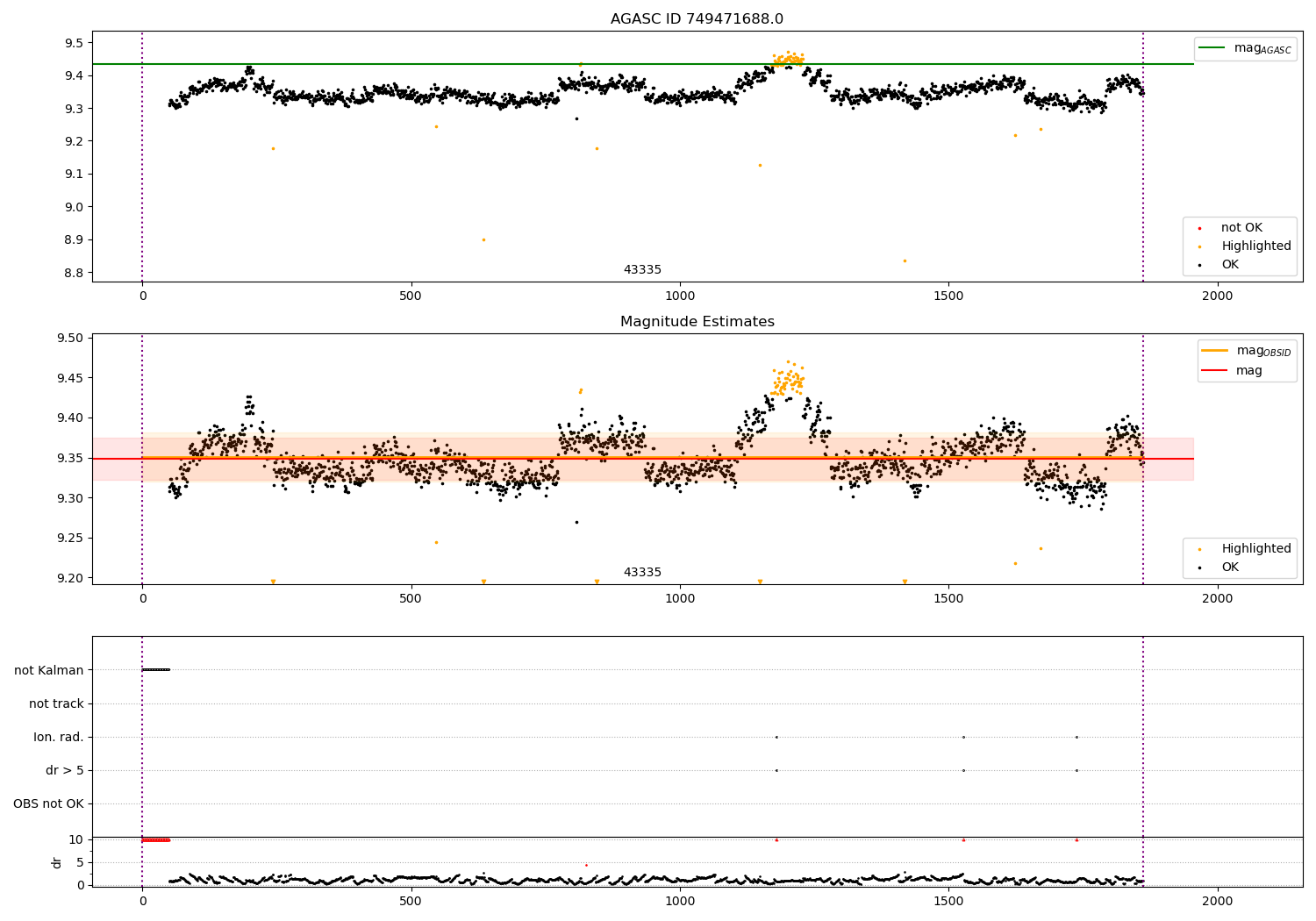Click the "43335" label in Magnitude Estimates plot

(642, 573)
